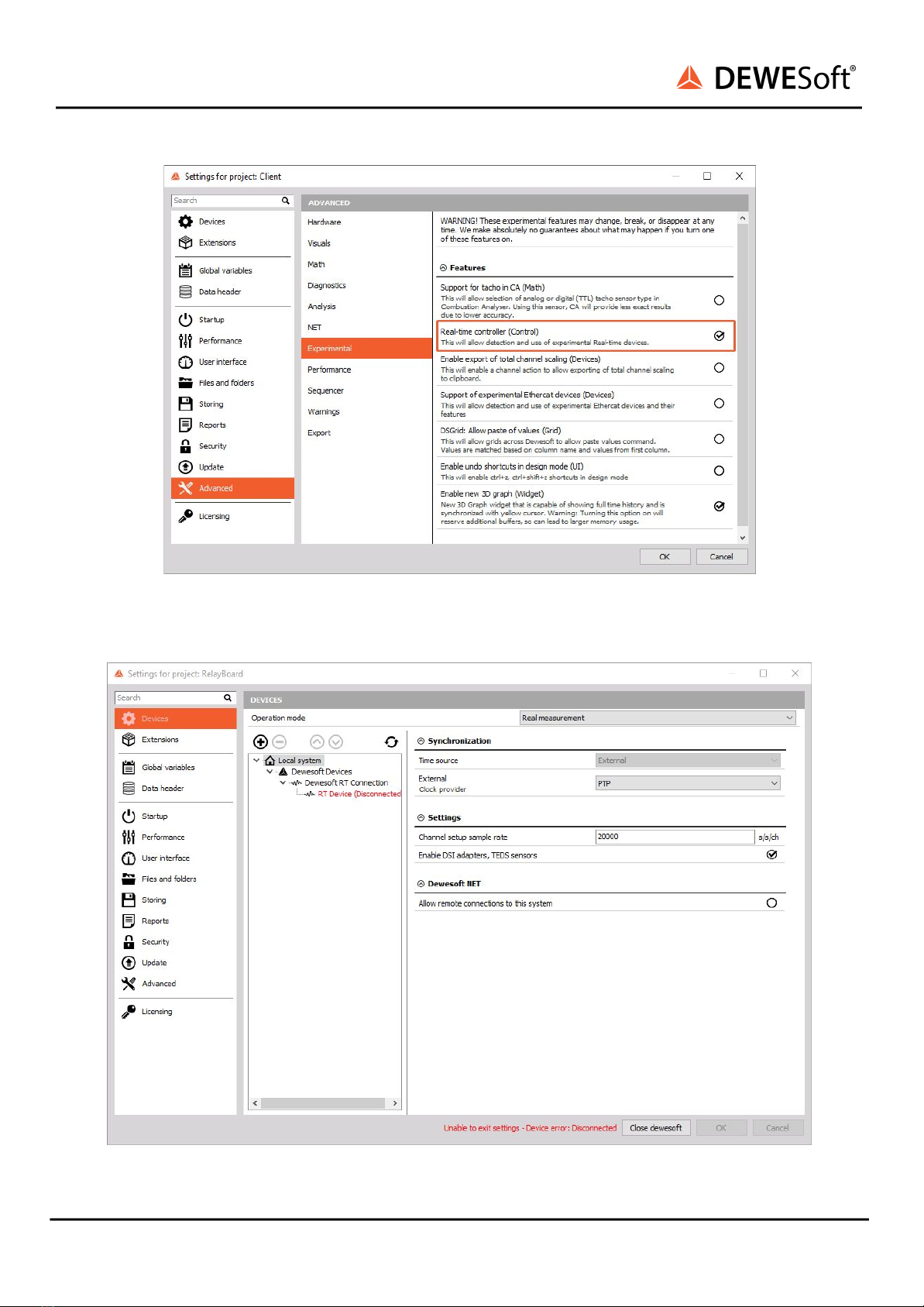Click the Close dewesoft button
Screen dimensions: 924x1307
pos(656,1128)
